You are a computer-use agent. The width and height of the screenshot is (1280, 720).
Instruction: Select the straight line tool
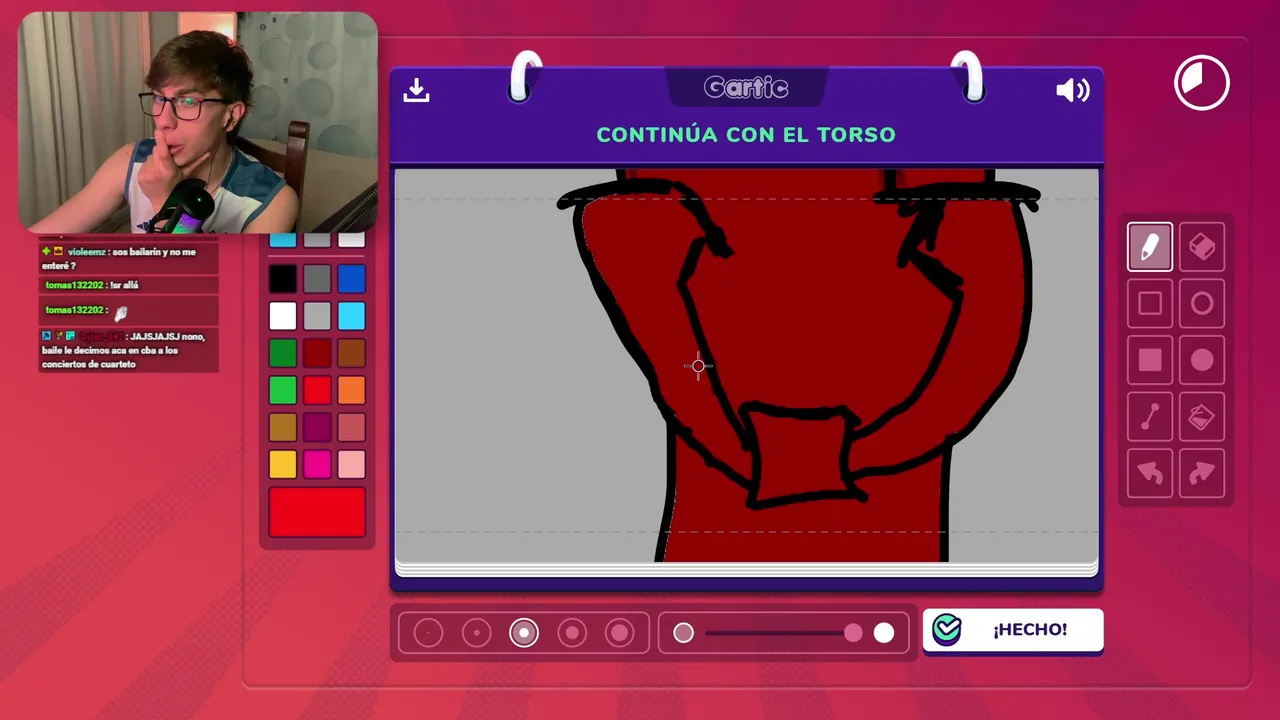(x=1150, y=417)
